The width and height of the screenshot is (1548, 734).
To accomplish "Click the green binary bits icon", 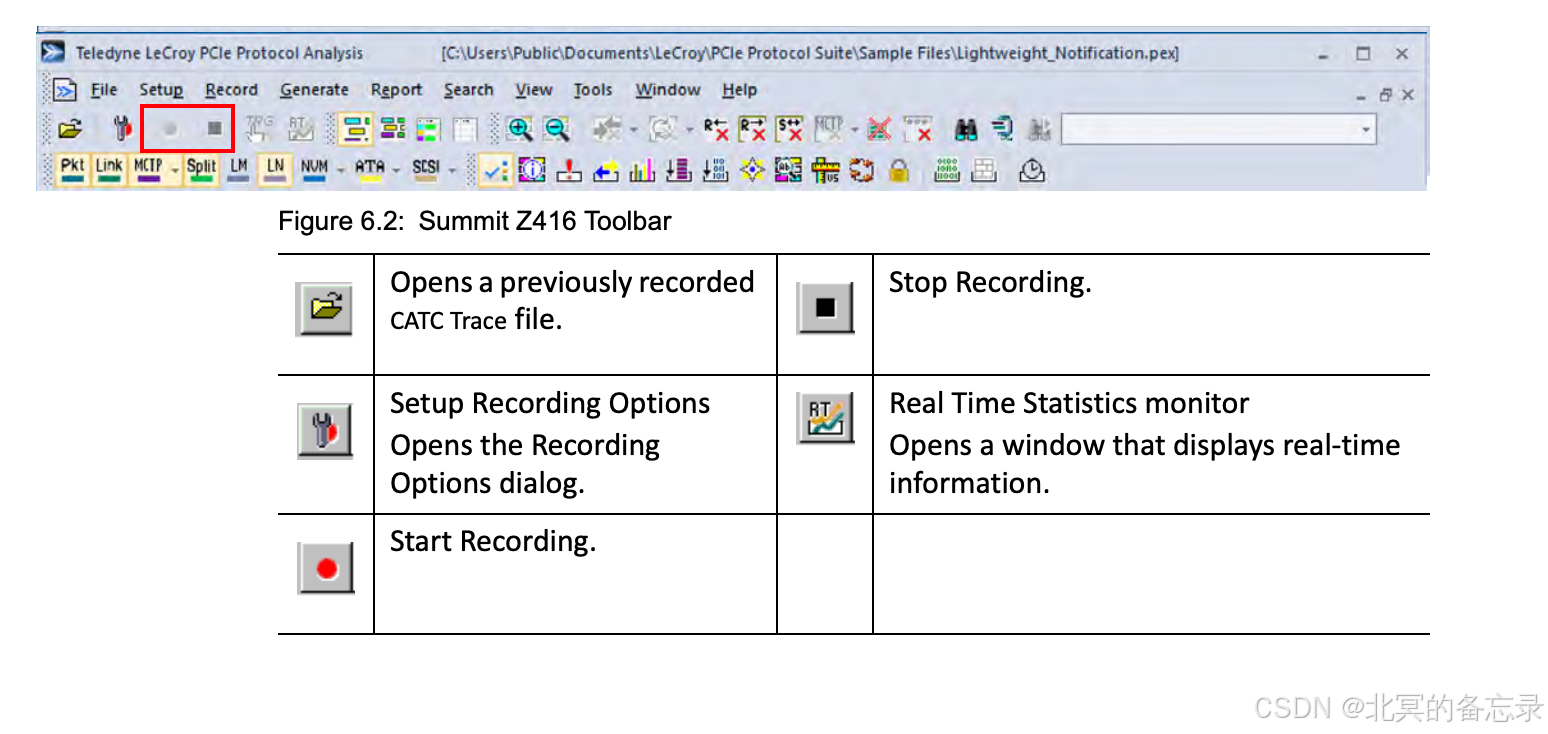I will tap(947, 170).
